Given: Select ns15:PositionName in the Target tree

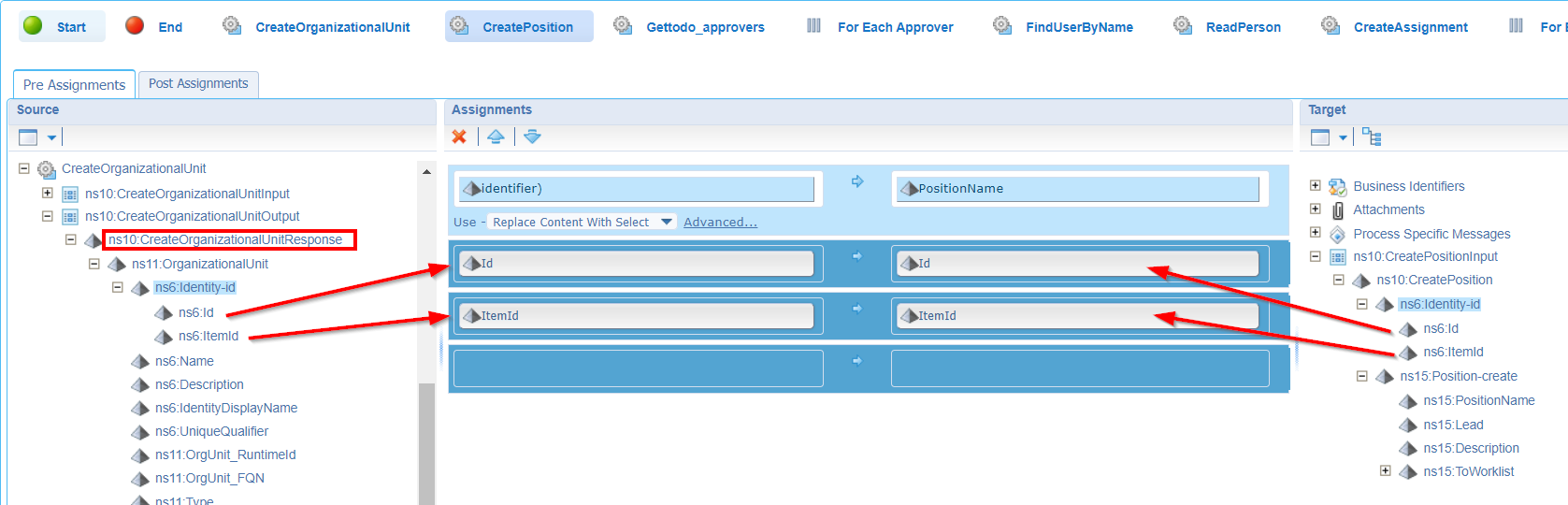Looking at the screenshot, I should pyautogui.click(x=1478, y=400).
